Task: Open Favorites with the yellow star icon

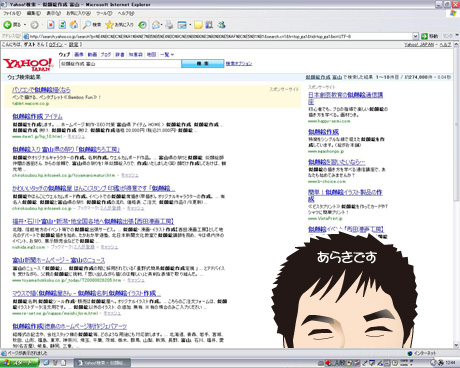Action: [x=119, y=25]
